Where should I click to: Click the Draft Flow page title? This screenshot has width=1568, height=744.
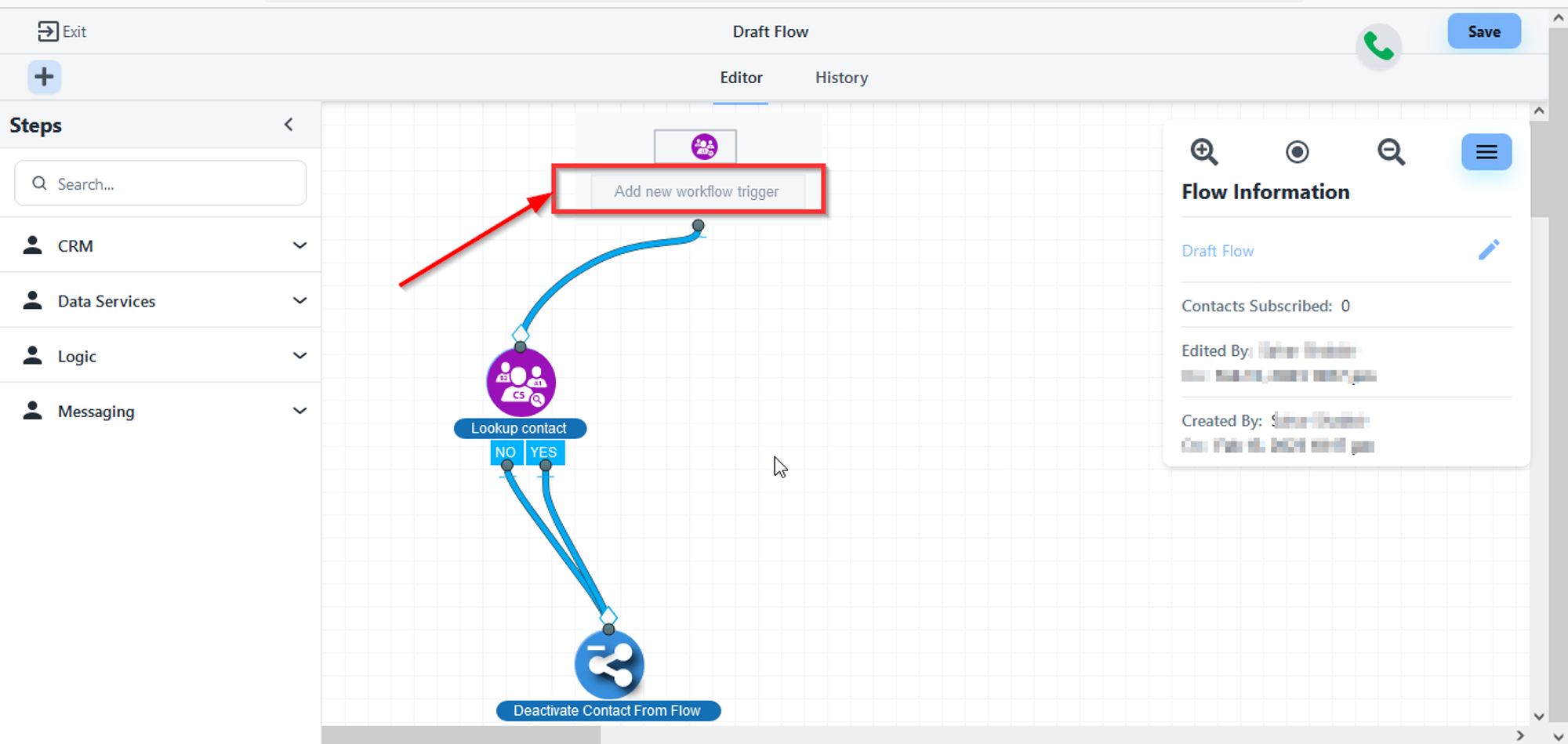(x=770, y=31)
